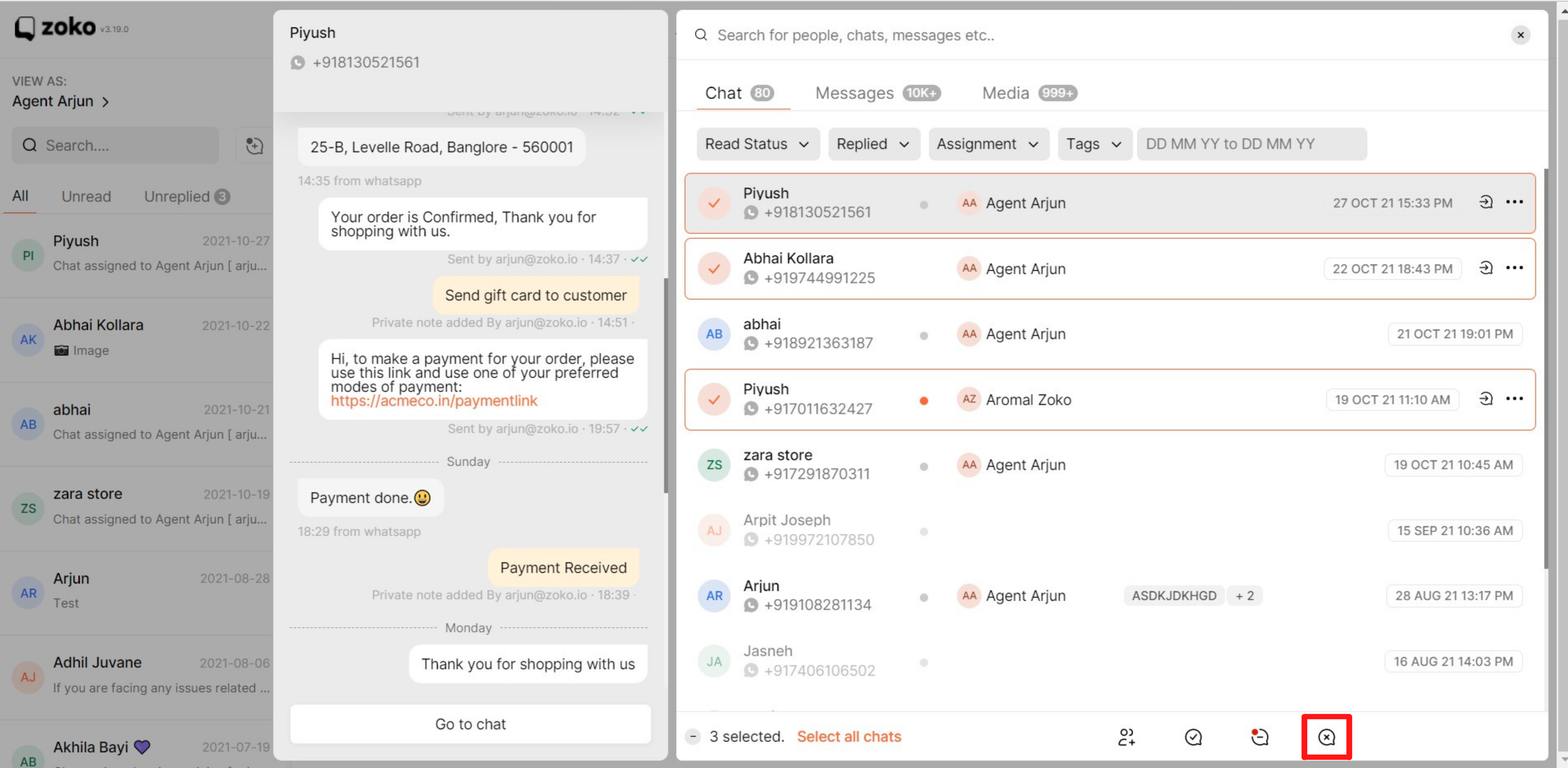Expand the +2 tags on Arjun row
The width and height of the screenshot is (1568, 768).
pyautogui.click(x=1244, y=596)
